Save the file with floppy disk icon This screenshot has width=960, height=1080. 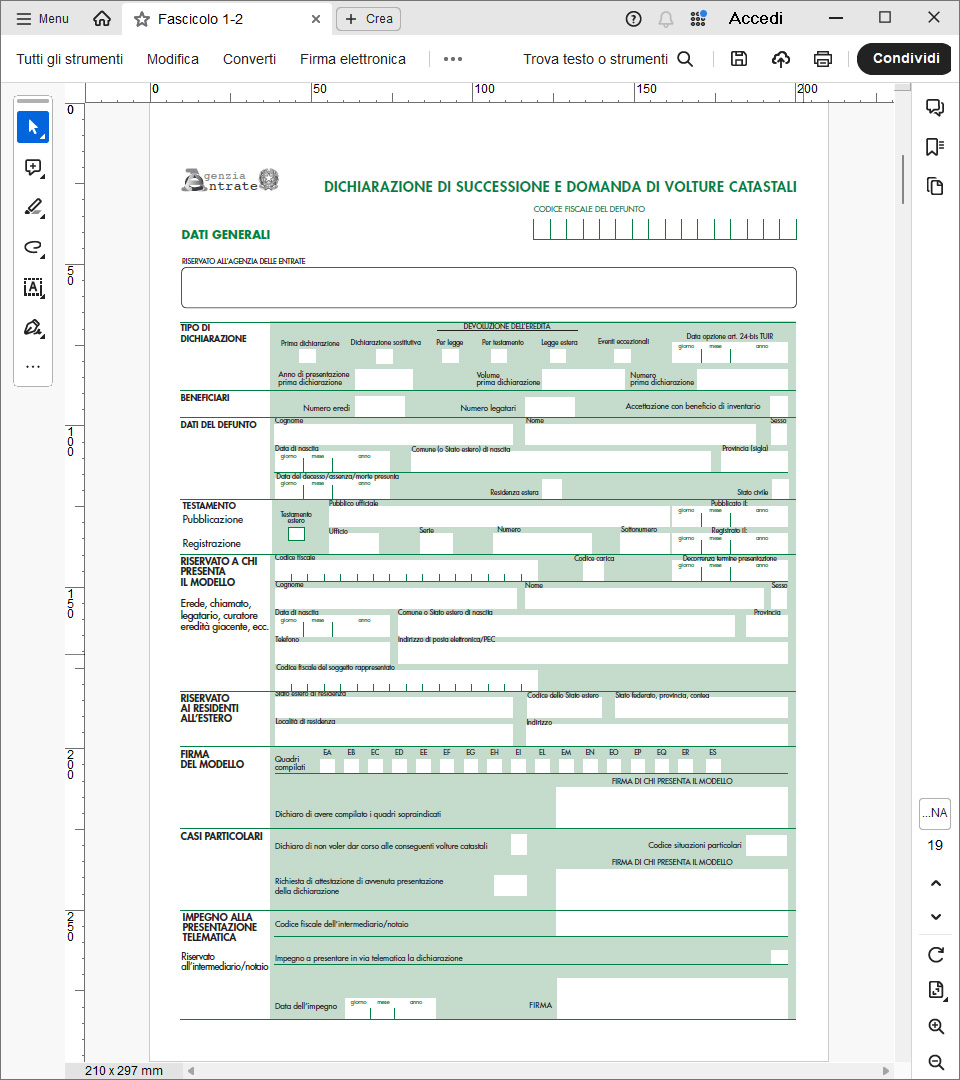point(739,59)
